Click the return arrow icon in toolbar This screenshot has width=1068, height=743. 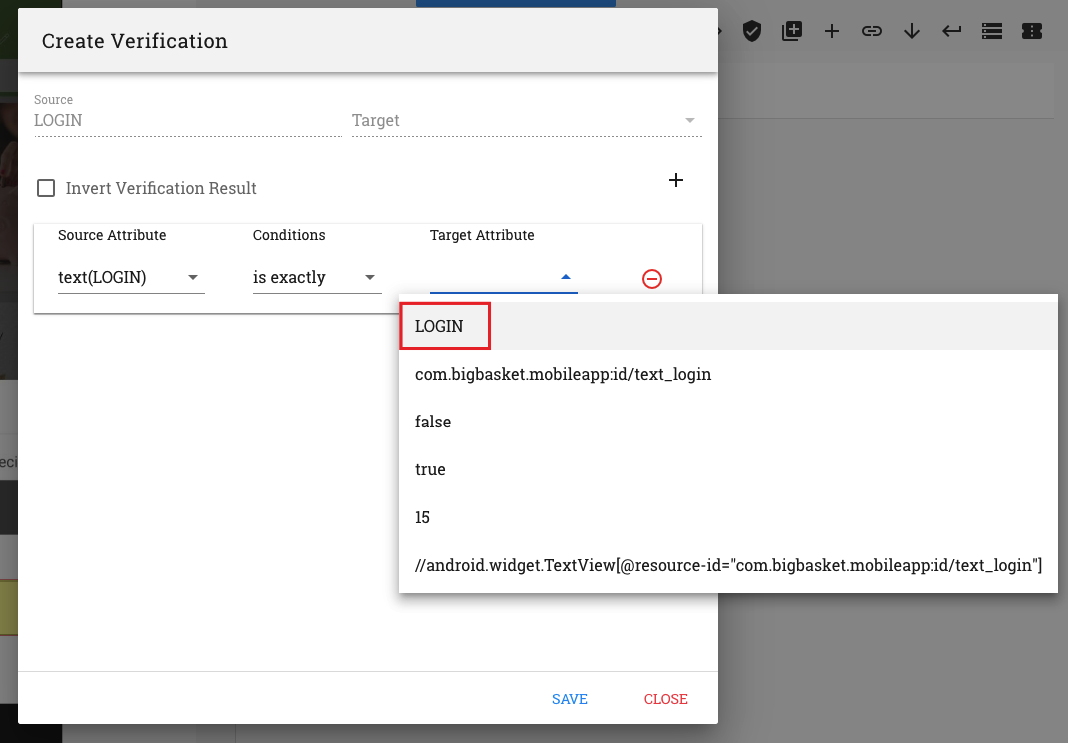coord(952,31)
